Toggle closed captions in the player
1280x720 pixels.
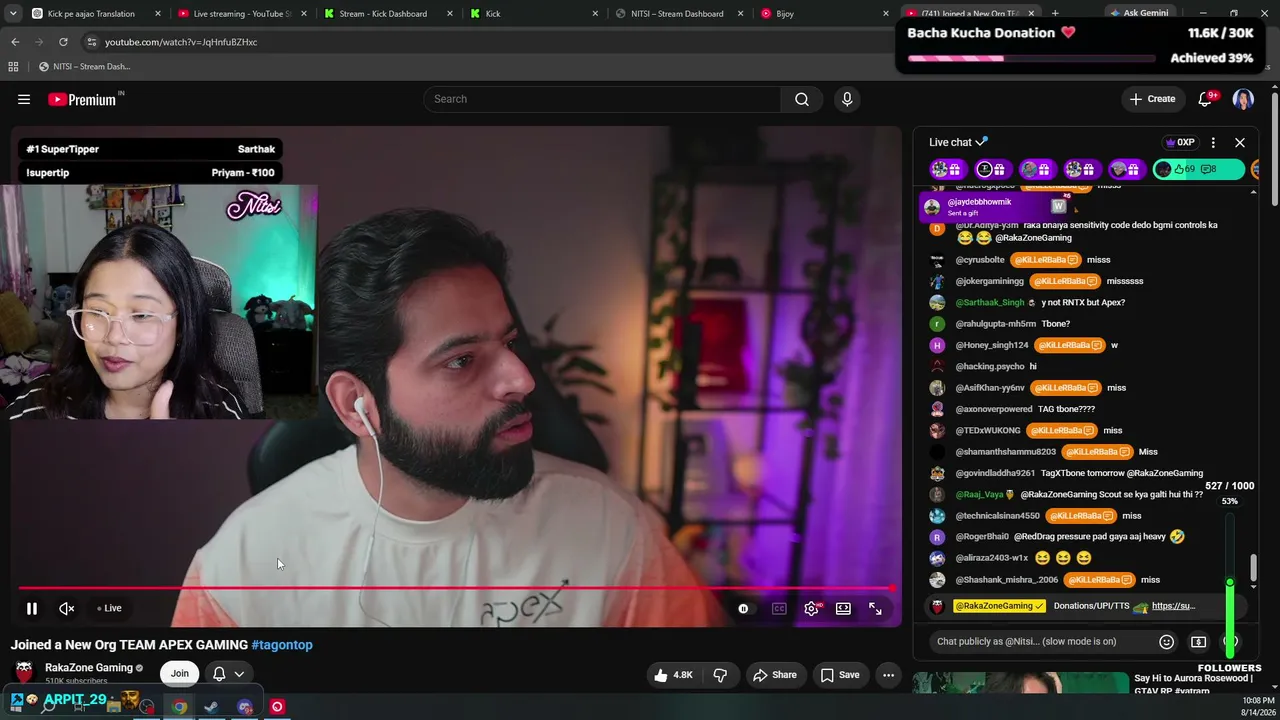click(779, 608)
